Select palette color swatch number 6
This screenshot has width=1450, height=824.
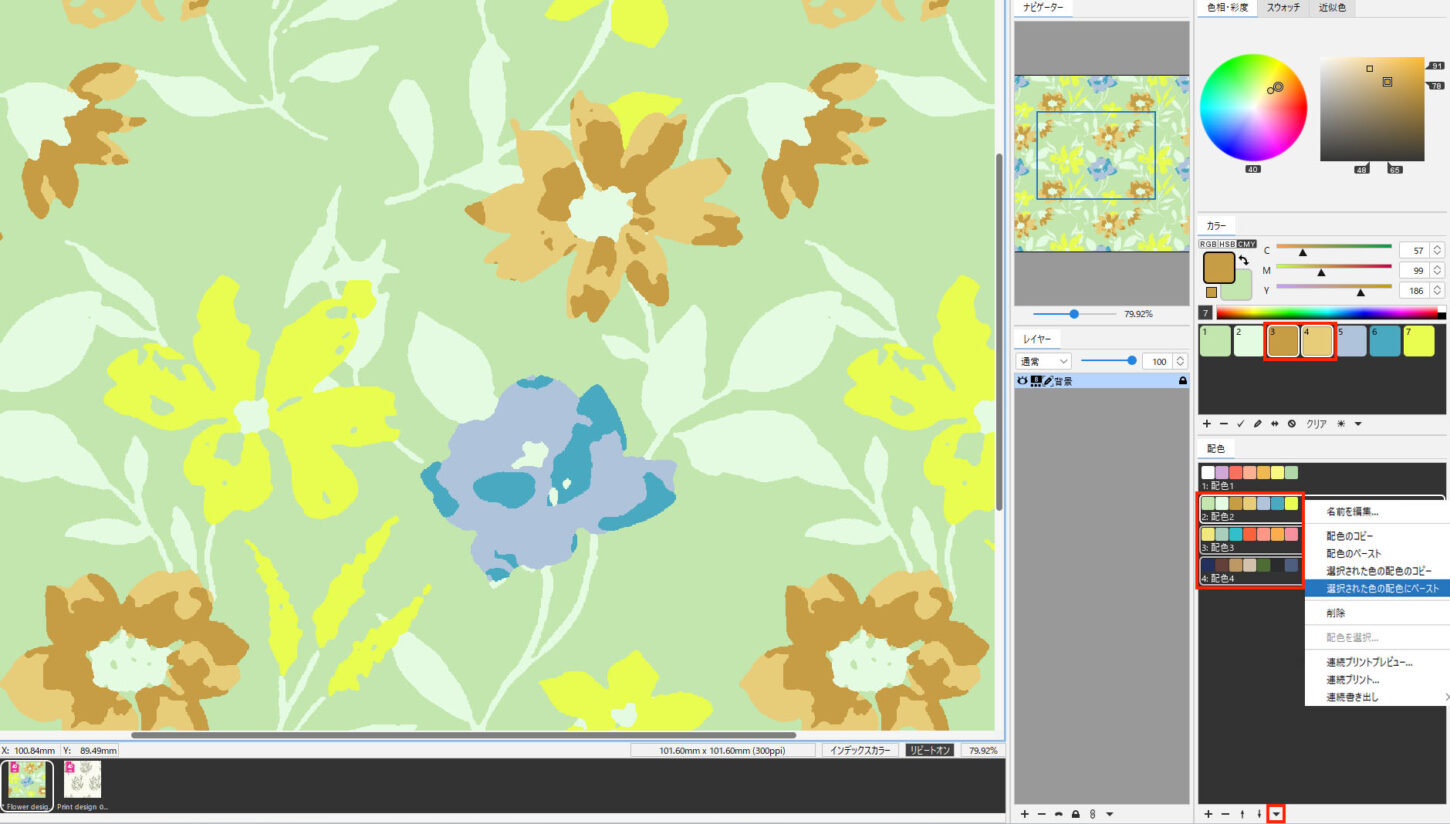(x=1385, y=341)
